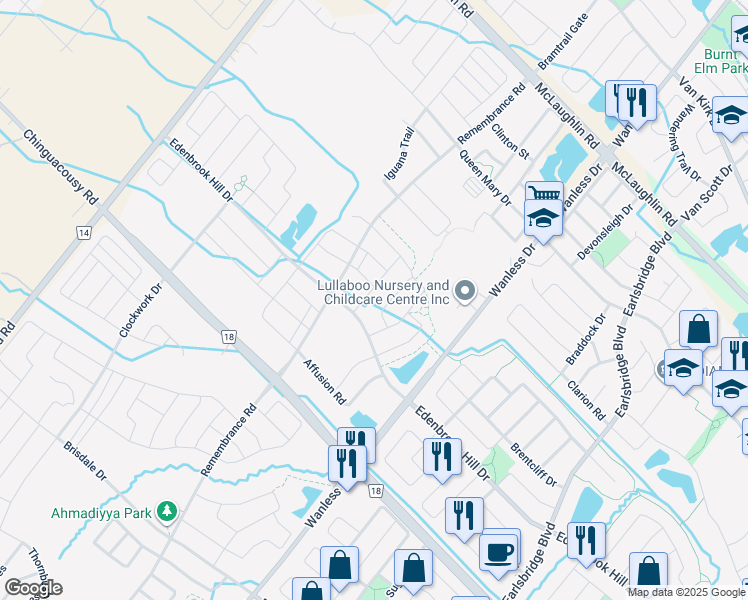Click the Google logo
The image size is (748, 600).
[33, 587]
